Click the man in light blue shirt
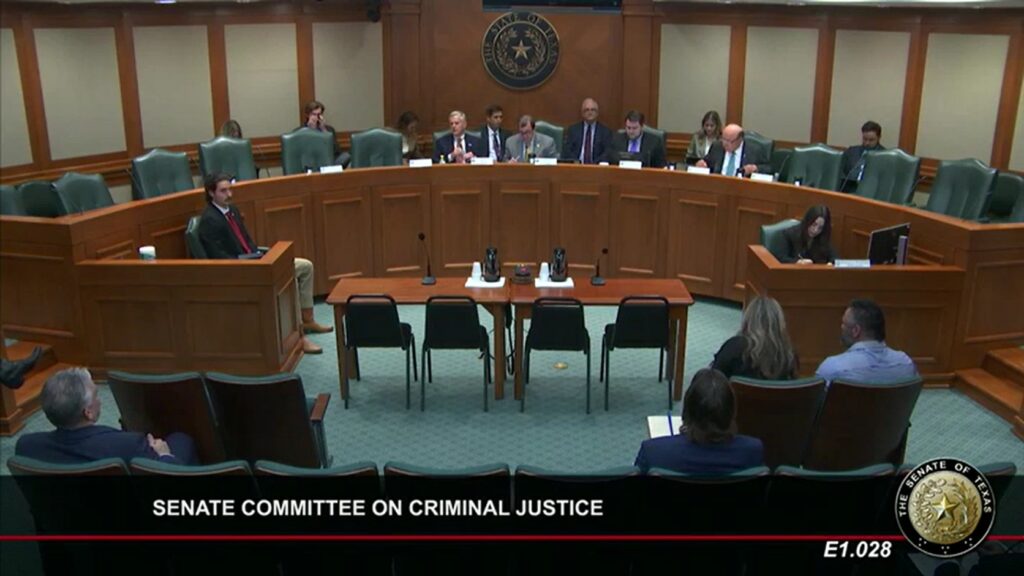The height and width of the screenshot is (576, 1024). coord(866,342)
